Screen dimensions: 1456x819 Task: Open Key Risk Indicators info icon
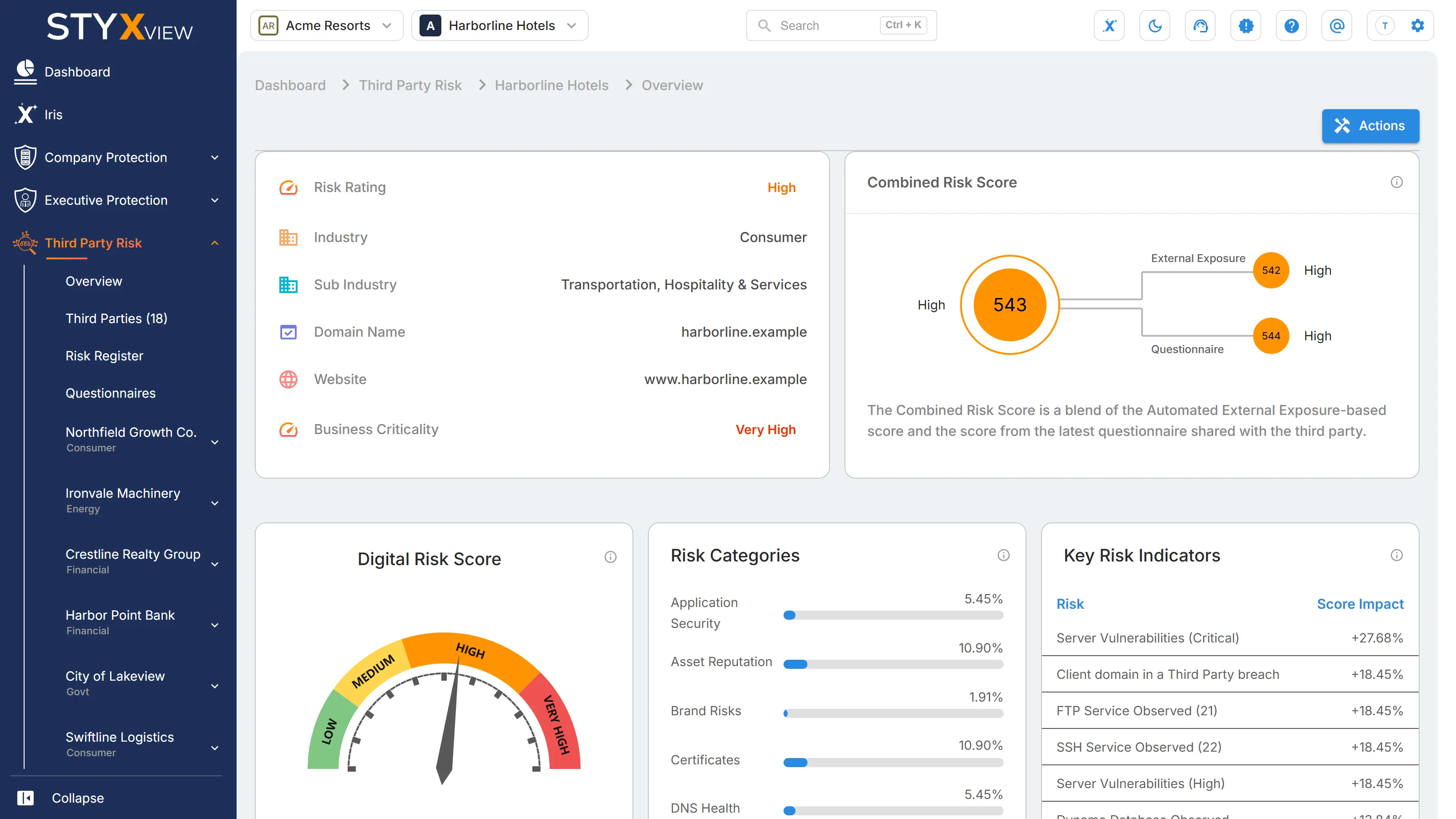[x=1397, y=555]
